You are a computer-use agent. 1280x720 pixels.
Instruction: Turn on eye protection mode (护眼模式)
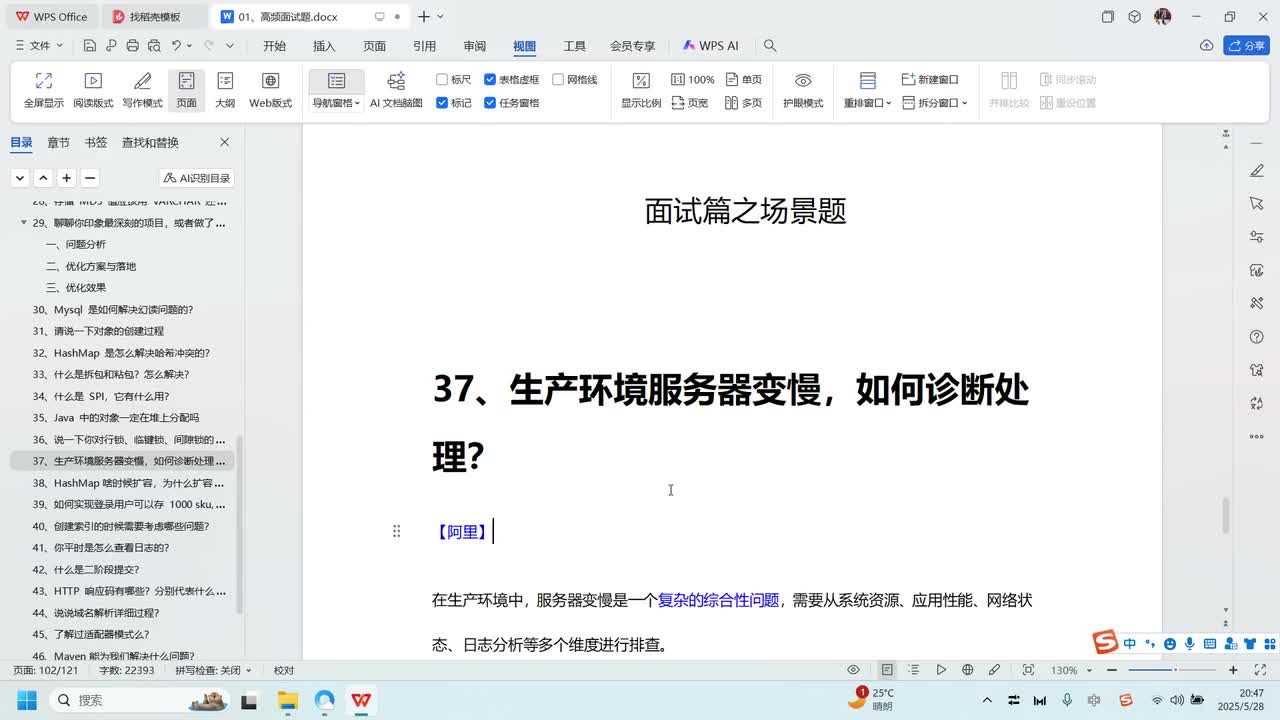(x=803, y=90)
